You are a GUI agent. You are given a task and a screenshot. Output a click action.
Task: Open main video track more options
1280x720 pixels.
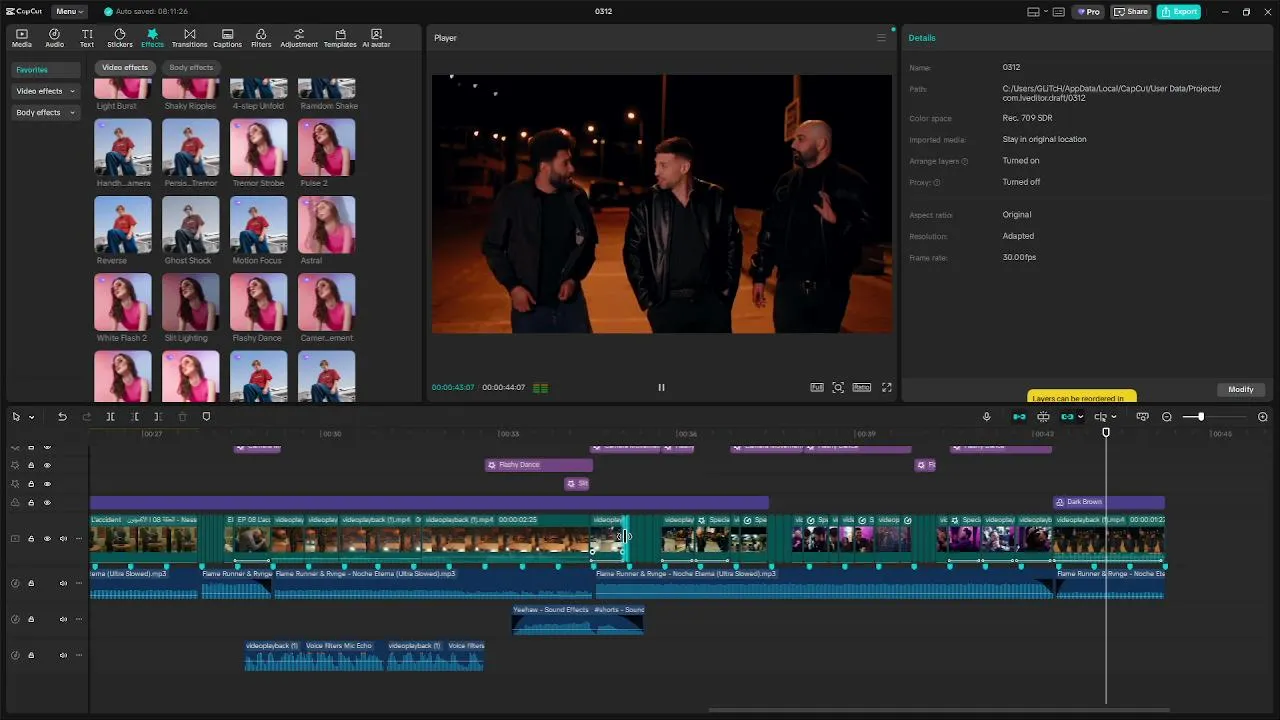[79, 539]
